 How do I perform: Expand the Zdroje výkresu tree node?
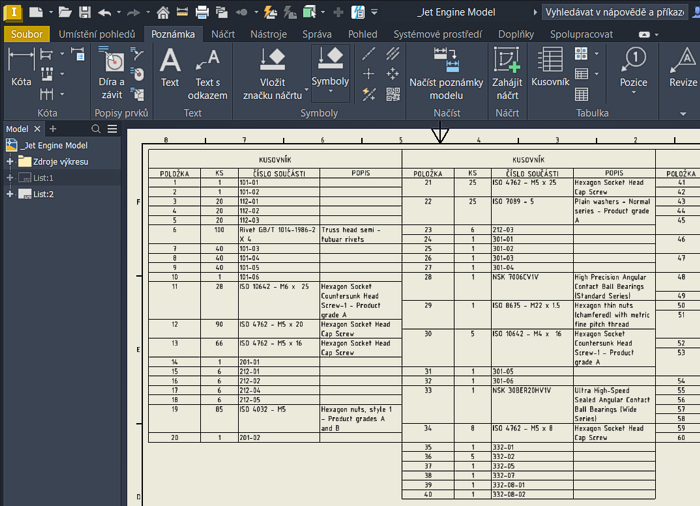tap(10, 161)
